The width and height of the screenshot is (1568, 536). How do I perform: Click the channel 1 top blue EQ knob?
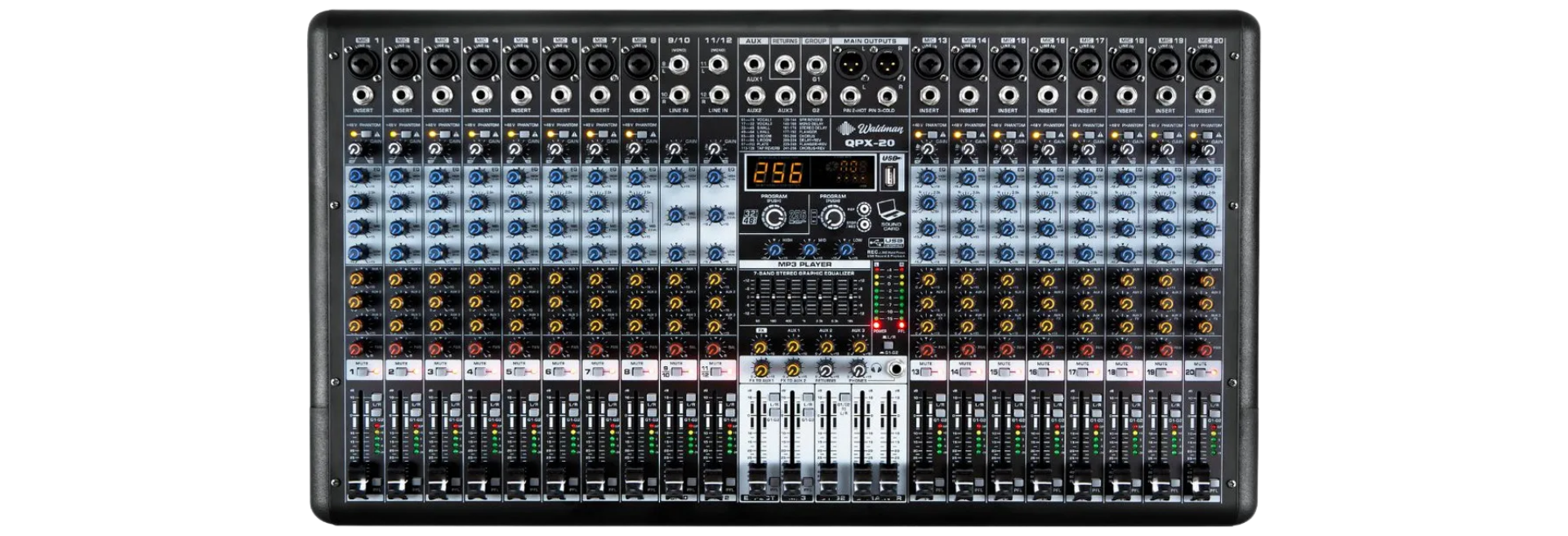click(x=356, y=176)
